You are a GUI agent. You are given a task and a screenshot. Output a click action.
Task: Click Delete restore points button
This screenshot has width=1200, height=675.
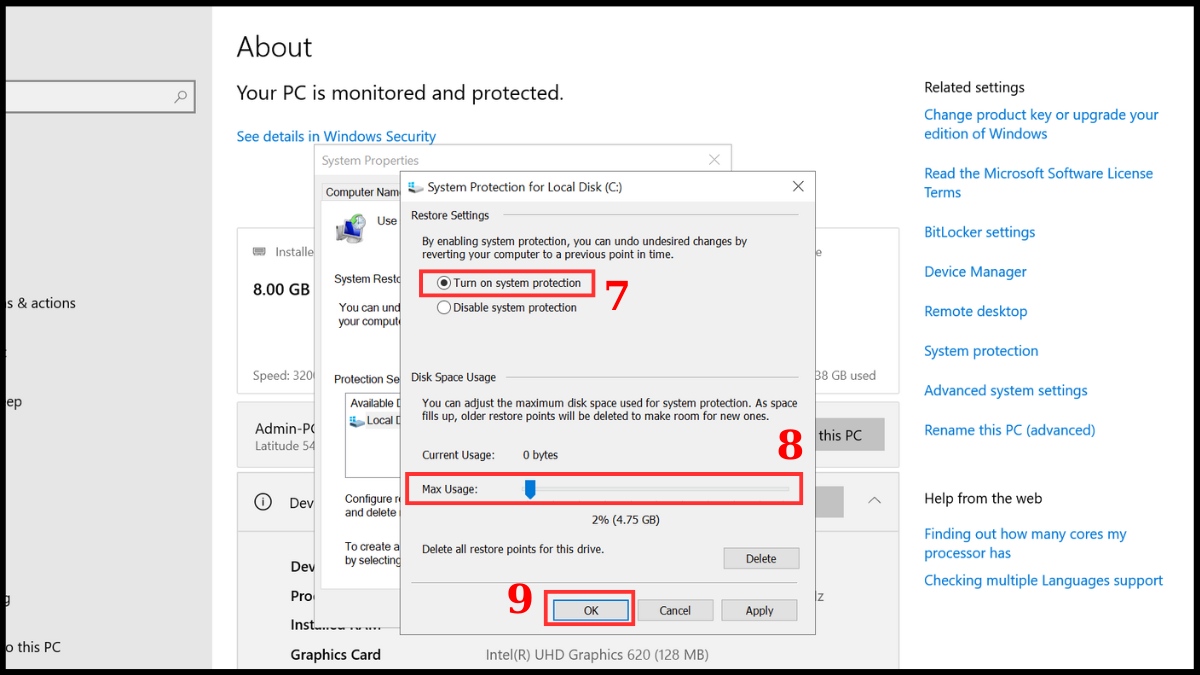point(761,559)
